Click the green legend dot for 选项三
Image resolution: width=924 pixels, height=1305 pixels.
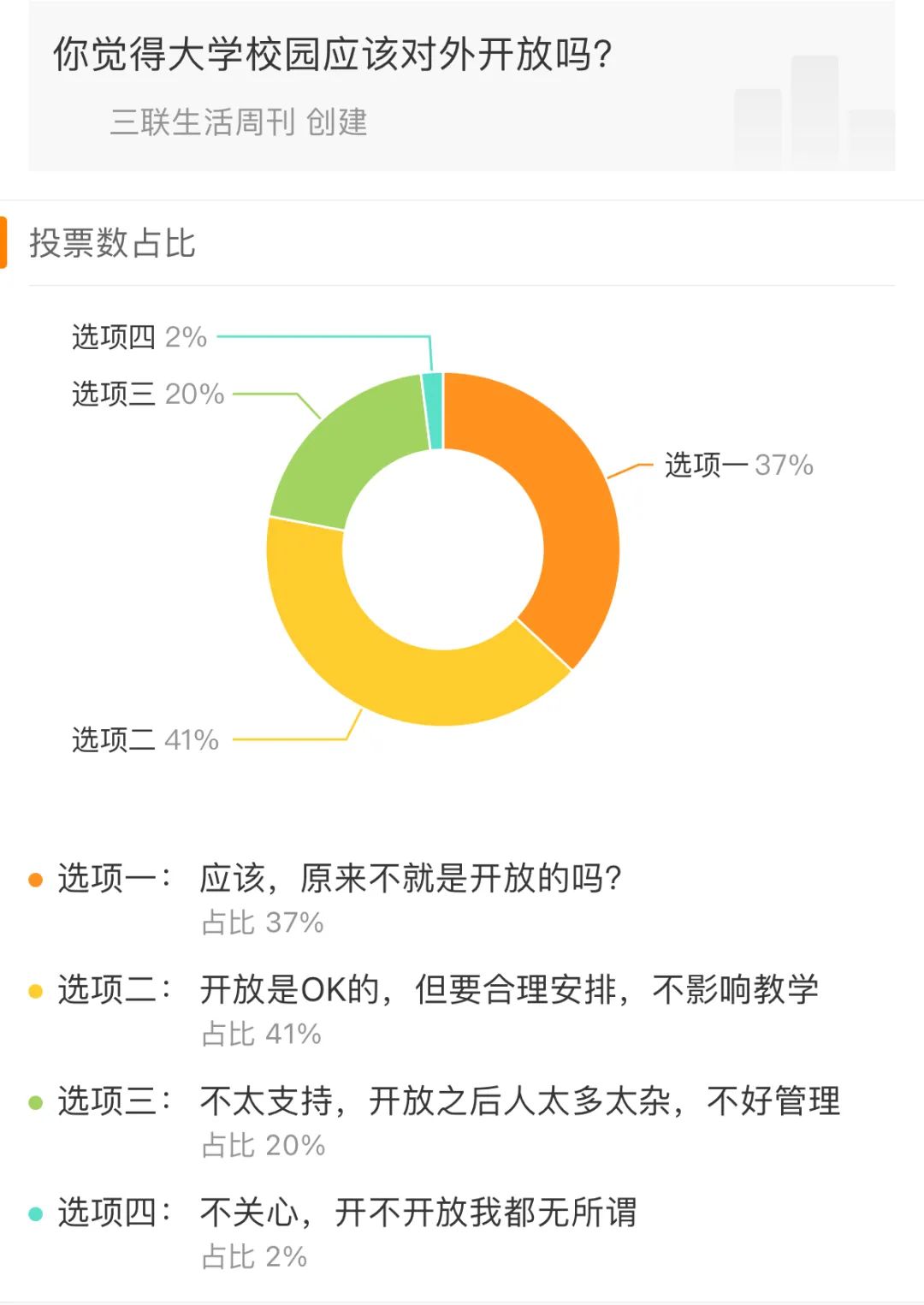(36, 1102)
